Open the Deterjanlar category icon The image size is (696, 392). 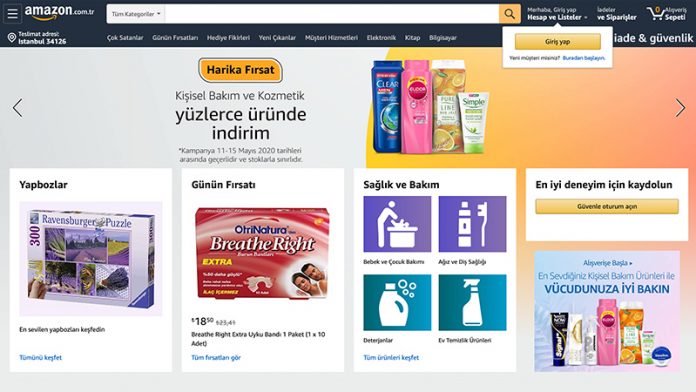click(397, 302)
